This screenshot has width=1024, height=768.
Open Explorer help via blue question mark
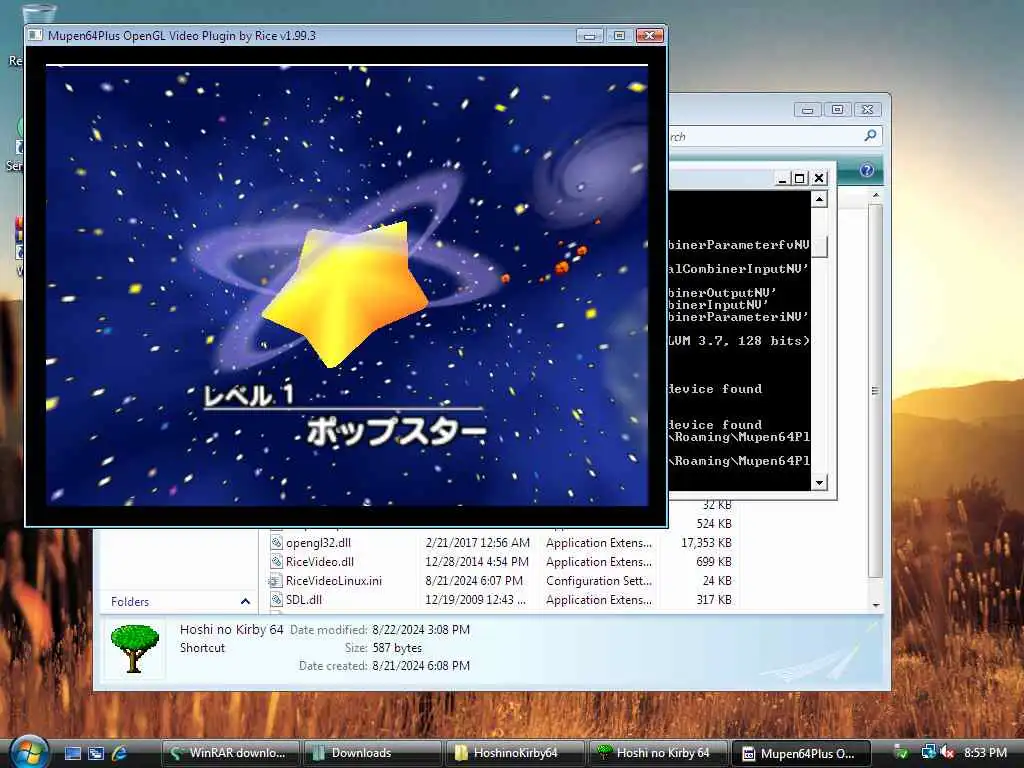(x=867, y=170)
